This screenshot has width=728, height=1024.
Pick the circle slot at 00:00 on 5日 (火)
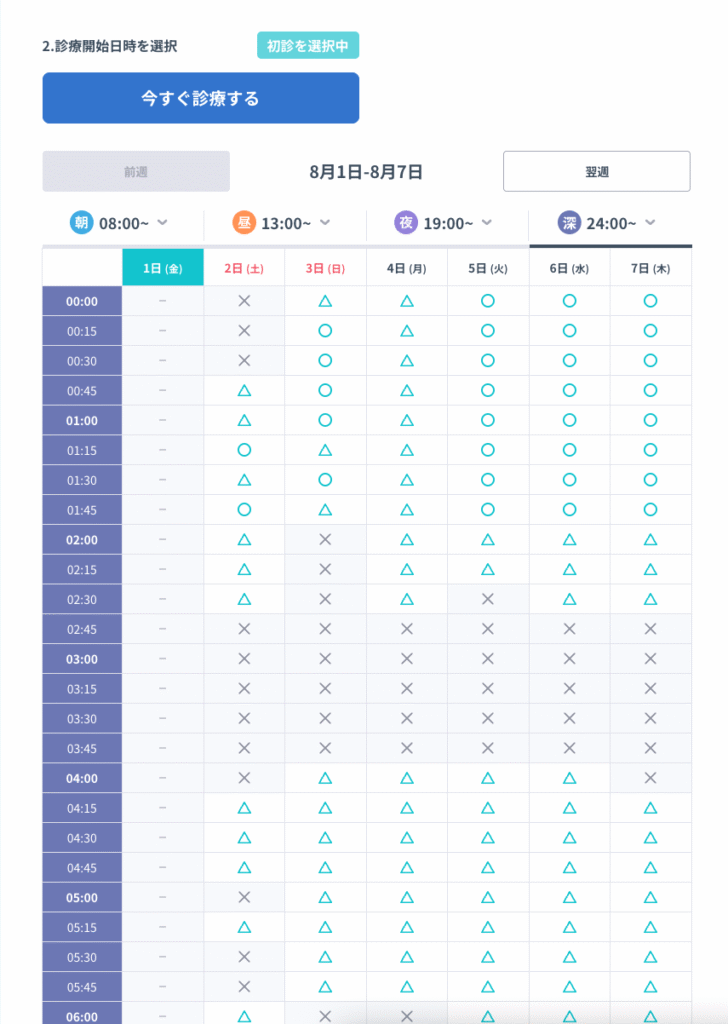click(488, 301)
